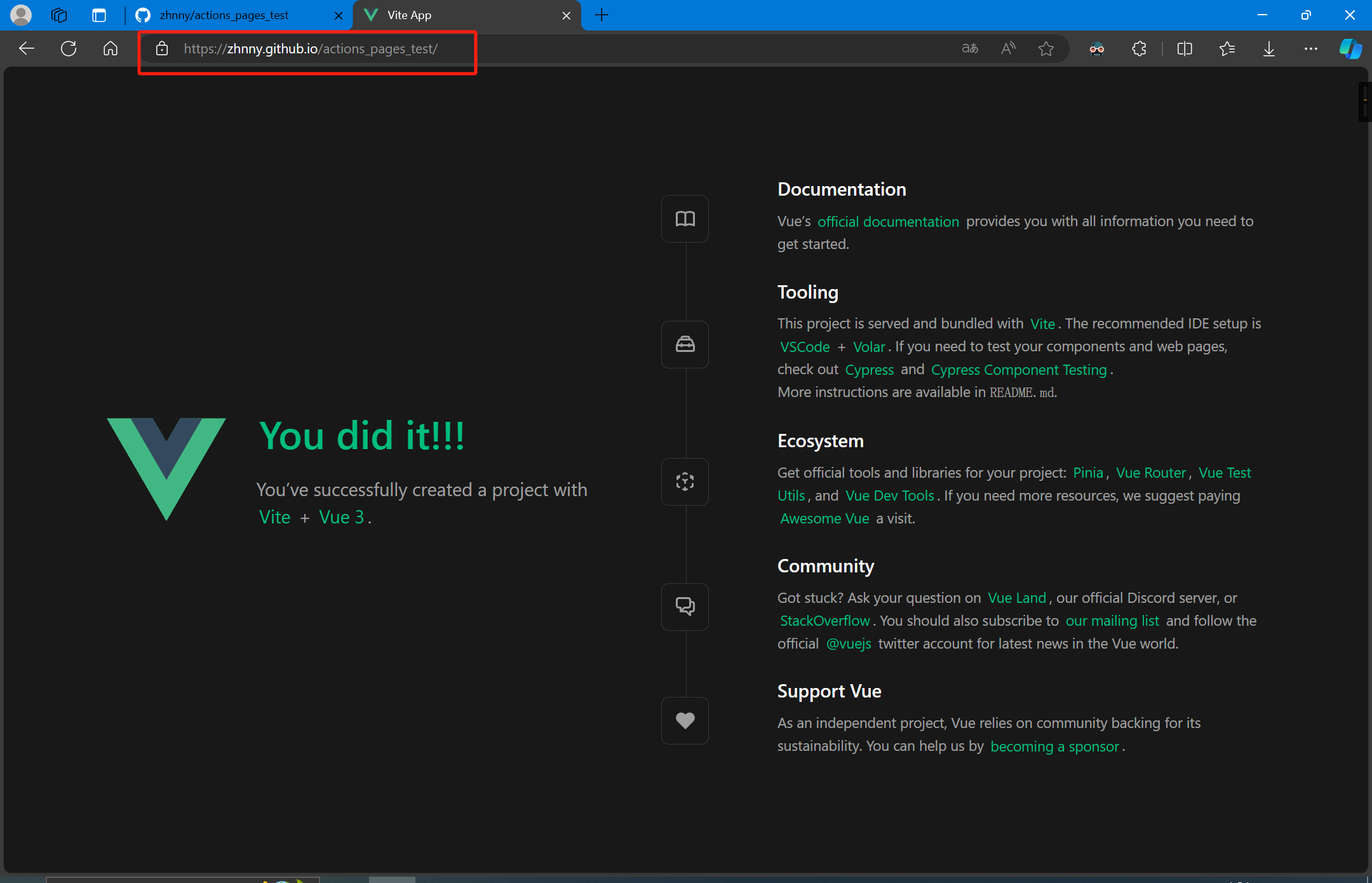Click the page's vertical scrollbar thumb

pos(1364,102)
